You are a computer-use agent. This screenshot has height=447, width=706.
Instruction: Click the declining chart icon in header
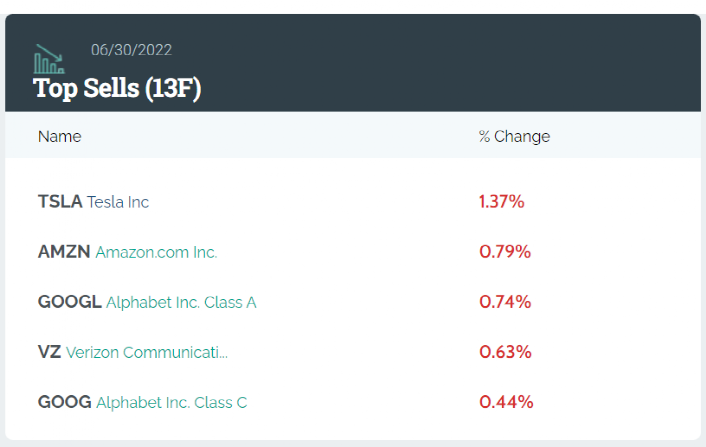point(50,59)
